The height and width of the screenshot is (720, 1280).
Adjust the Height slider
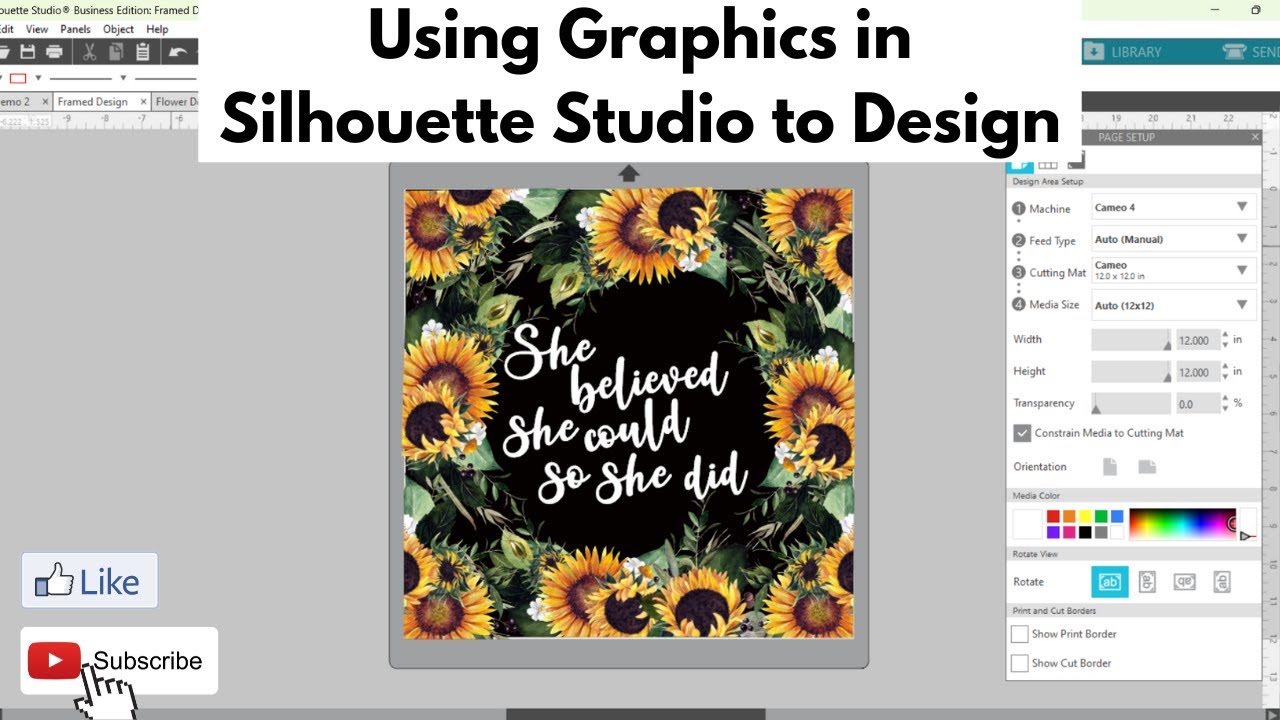pos(1131,372)
